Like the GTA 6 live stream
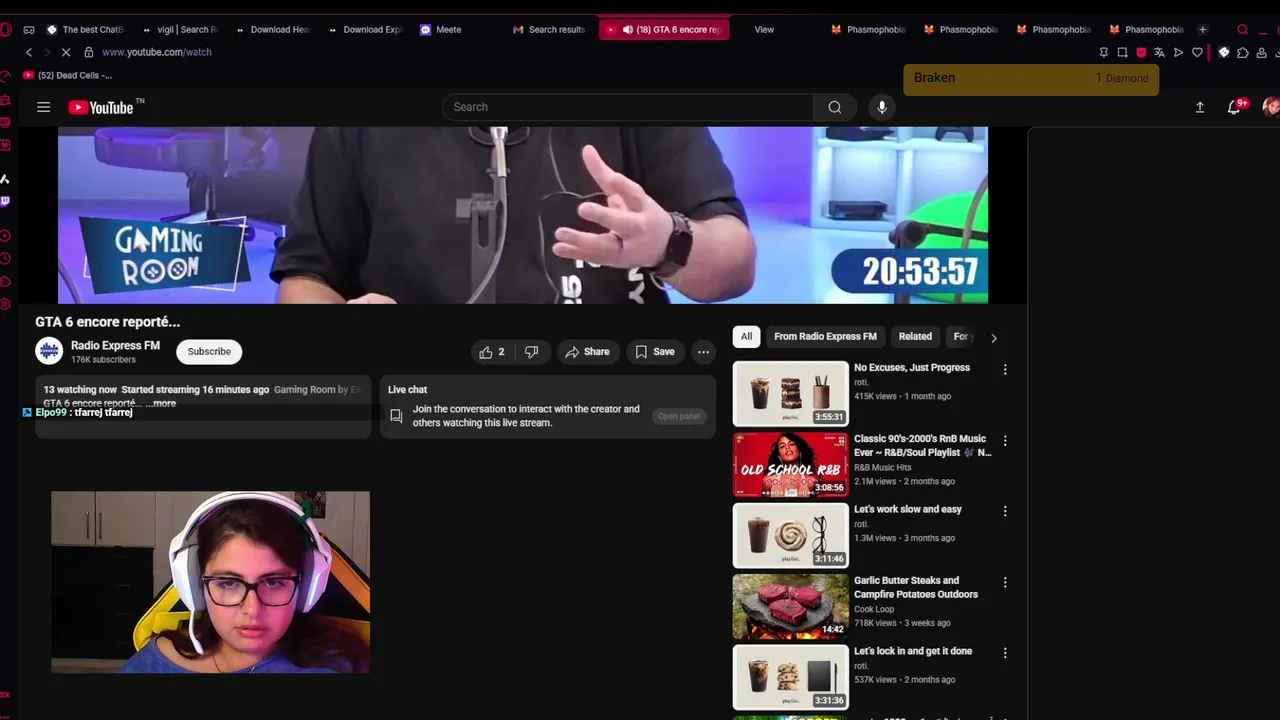The height and width of the screenshot is (720, 1280). 492,352
